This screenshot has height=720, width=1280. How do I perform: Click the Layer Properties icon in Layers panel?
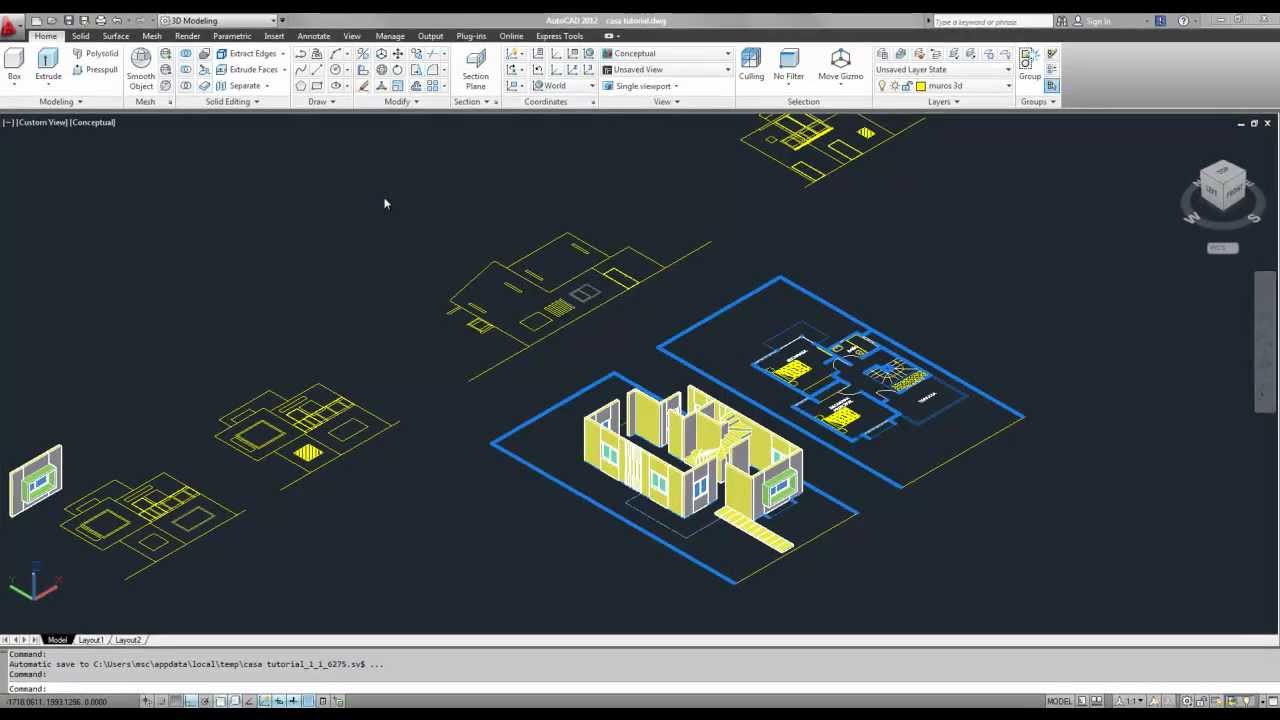coord(883,54)
